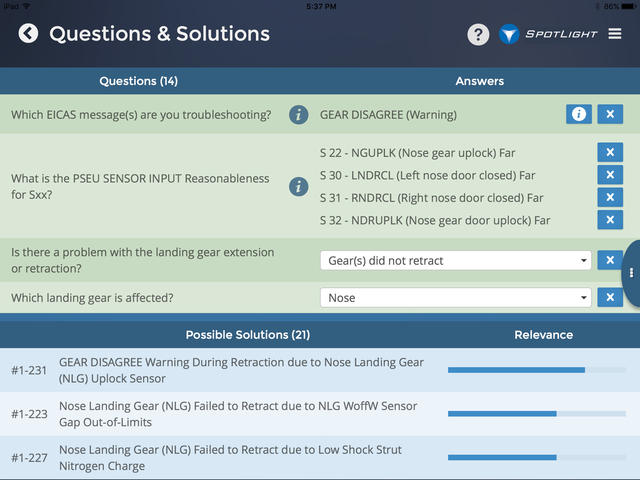Tap 'S 30 - LNDRCL (Left nose door closed) Far'
This screenshot has height=480, width=640.
tap(427, 176)
